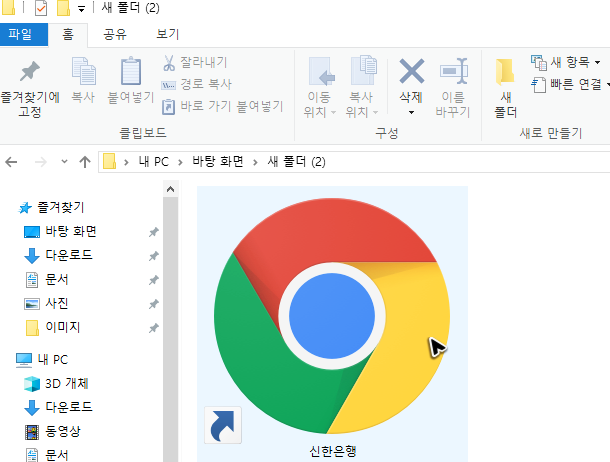
Task: Expand the 삭제 dropdown arrow
Action: pos(411,112)
